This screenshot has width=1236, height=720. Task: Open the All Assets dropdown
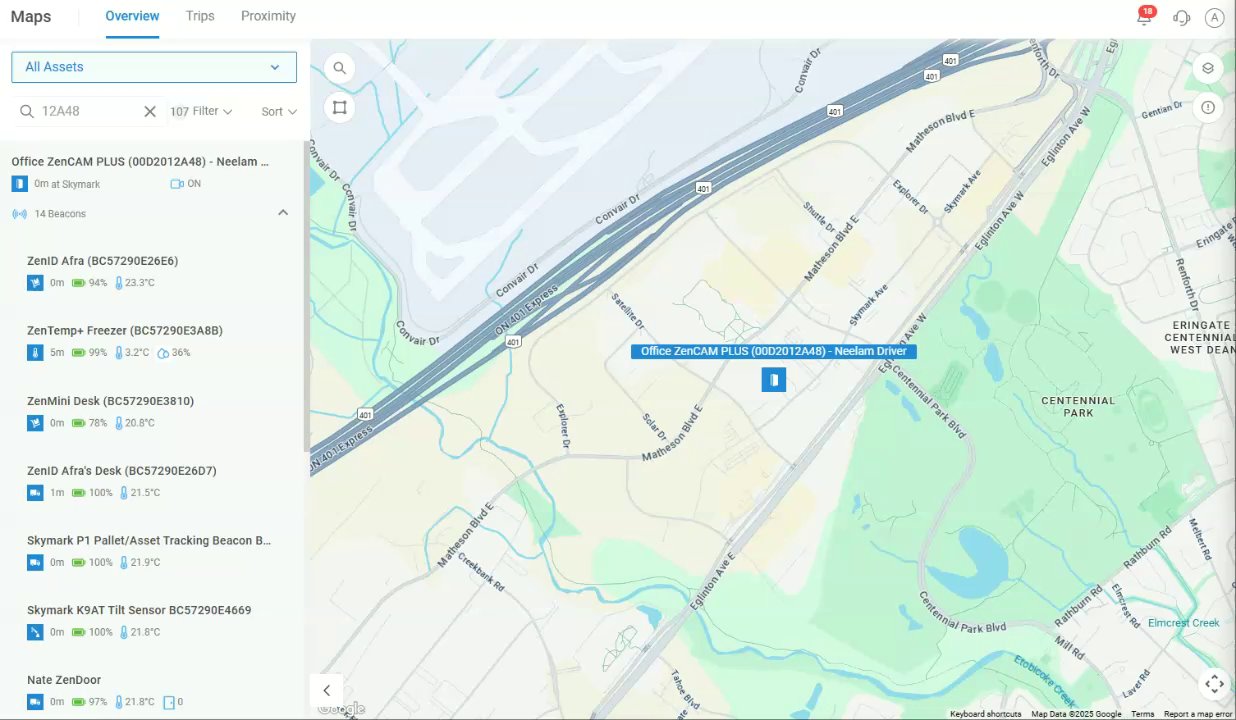click(154, 67)
